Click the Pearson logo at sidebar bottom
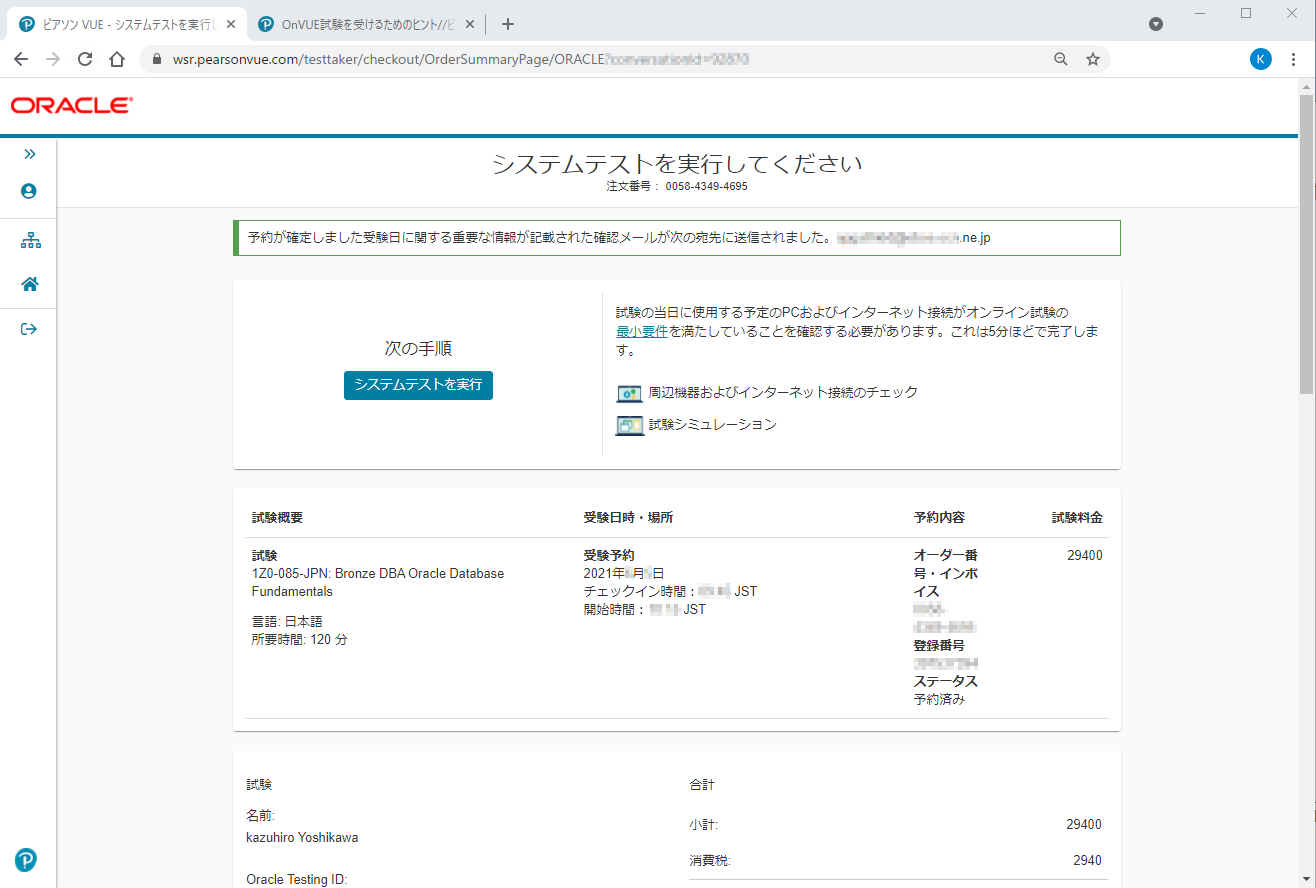Image resolution: width=1316 pixels, height=888 pixels. (x=27, y=860)
